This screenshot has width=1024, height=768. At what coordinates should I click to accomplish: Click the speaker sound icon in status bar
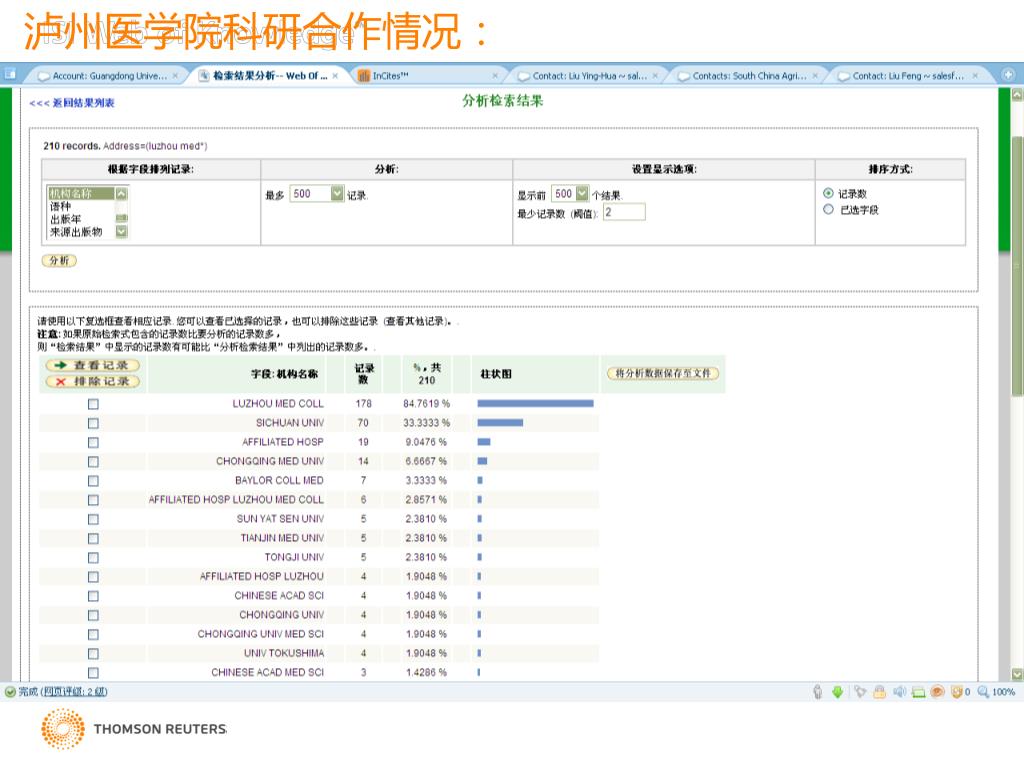899,692
